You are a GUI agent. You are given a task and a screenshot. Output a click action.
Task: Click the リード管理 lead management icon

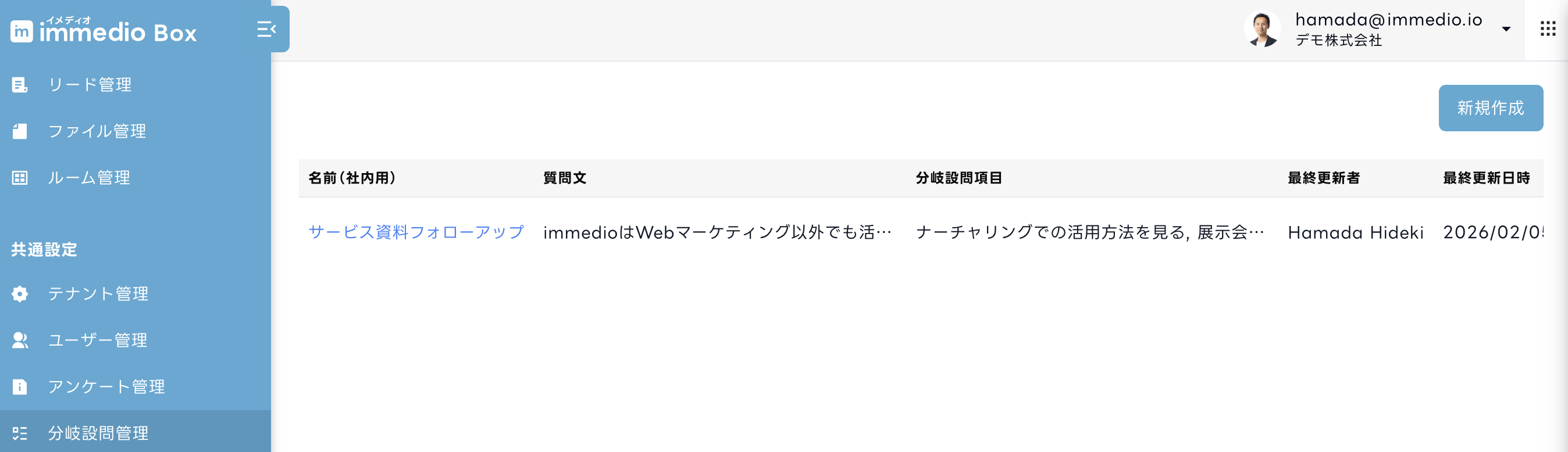point(19,85)
